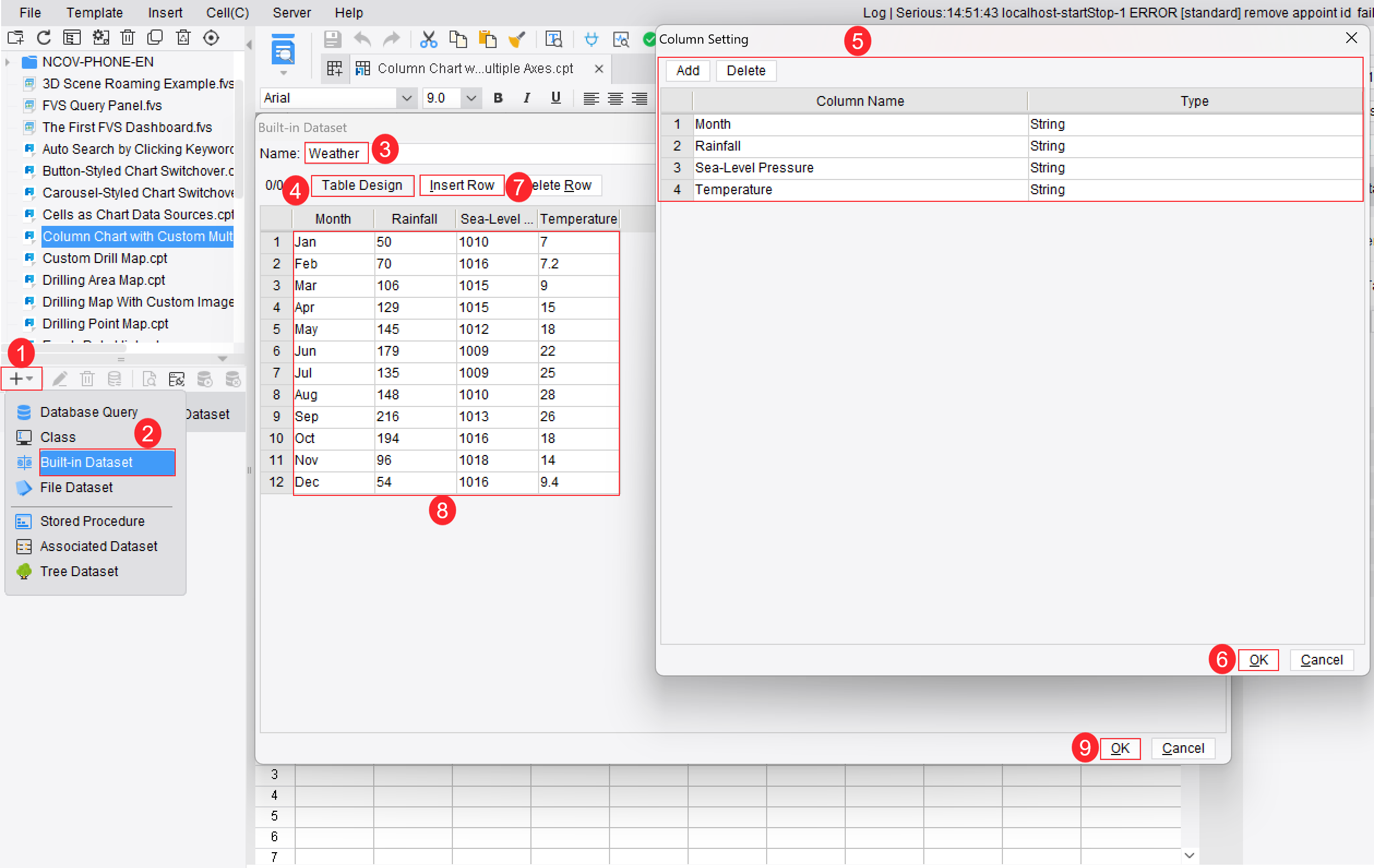Select Sea-Level Pressure column name row
The image size is (1374, 868).
pyautogui.click(x=860, y=168)
